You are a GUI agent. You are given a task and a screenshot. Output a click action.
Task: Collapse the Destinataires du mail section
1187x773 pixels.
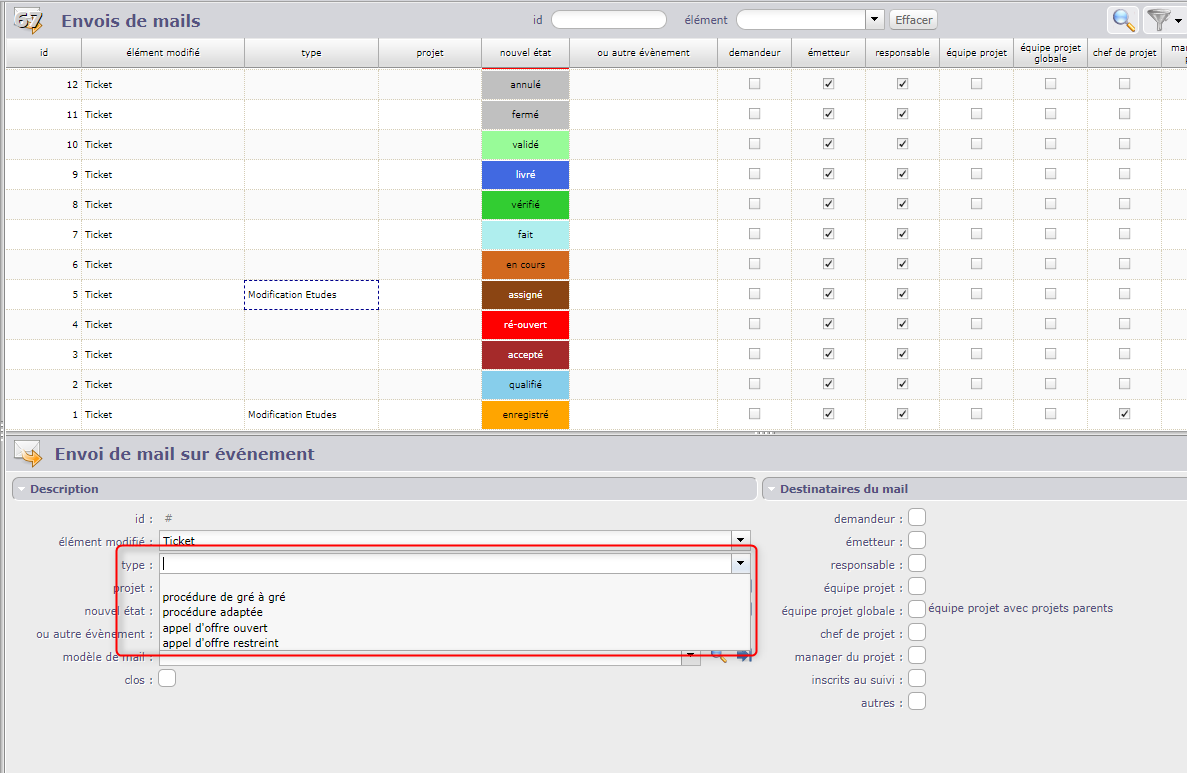[771, 489]
